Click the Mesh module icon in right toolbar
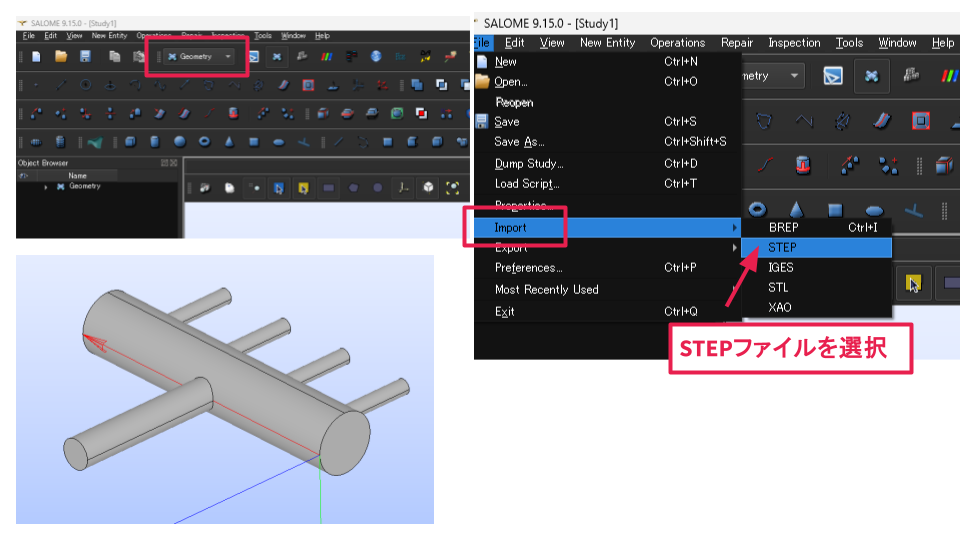The image size is (960, 540). pos(872,76)
